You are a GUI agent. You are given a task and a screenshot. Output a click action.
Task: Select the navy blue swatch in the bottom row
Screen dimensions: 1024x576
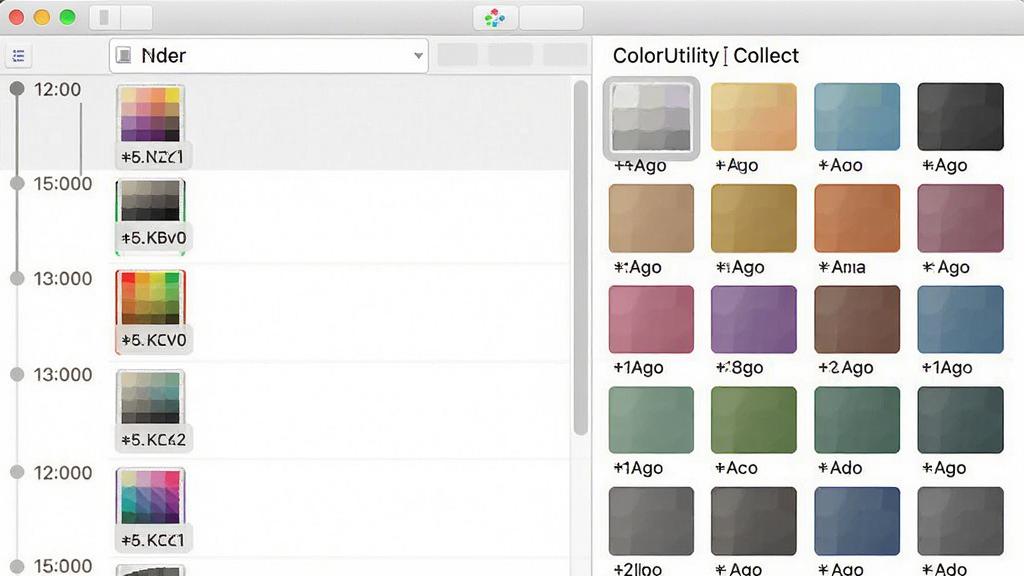pyautogui.click(x=857, y=521)
